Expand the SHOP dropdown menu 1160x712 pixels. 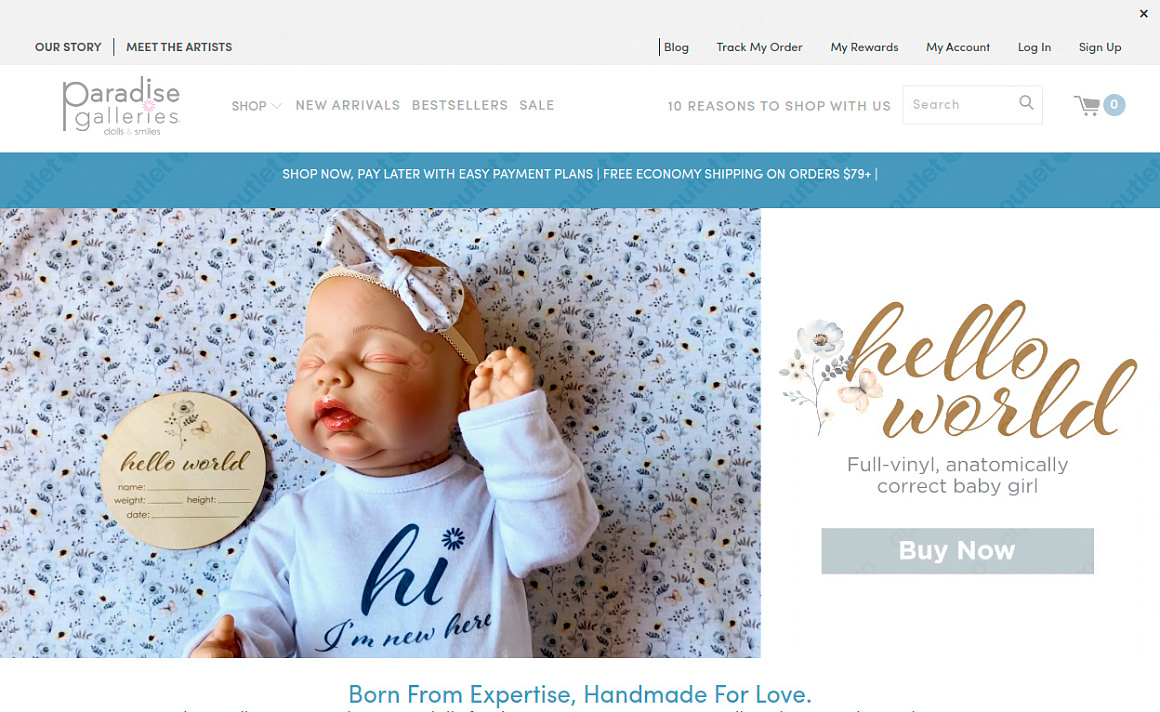click(257, 106)
